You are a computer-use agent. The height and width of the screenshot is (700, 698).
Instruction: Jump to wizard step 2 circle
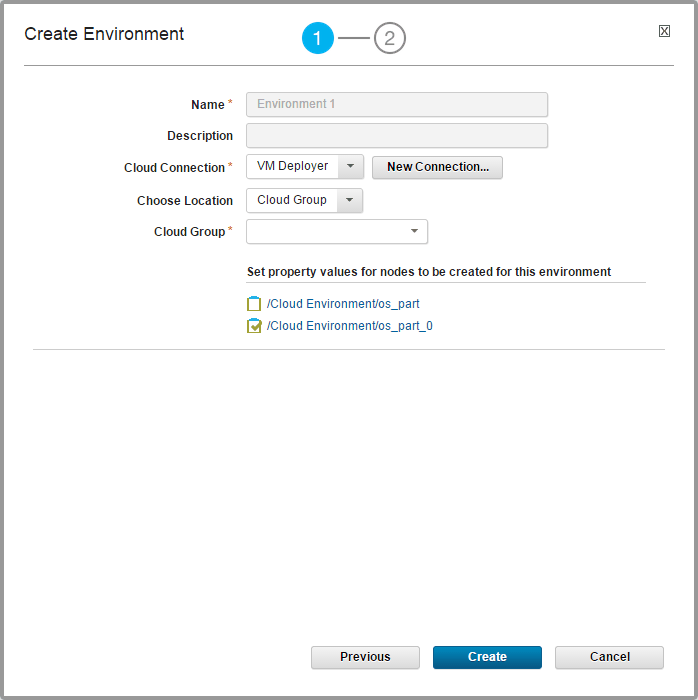(390, 38)
